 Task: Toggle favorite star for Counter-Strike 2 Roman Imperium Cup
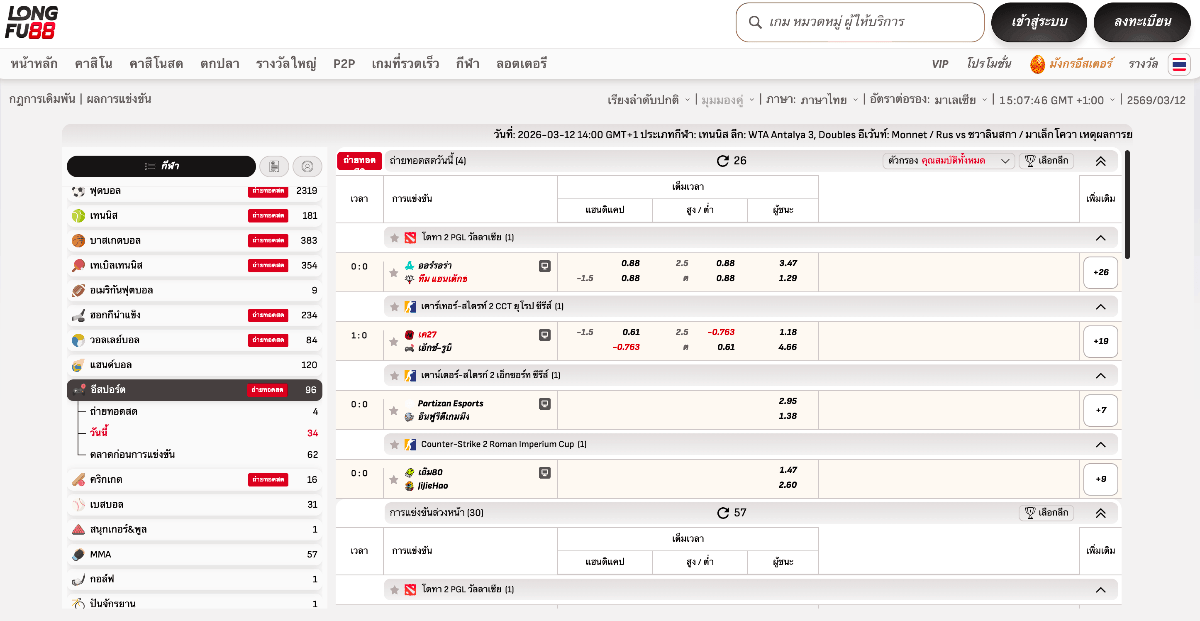(x=394, y=444)
